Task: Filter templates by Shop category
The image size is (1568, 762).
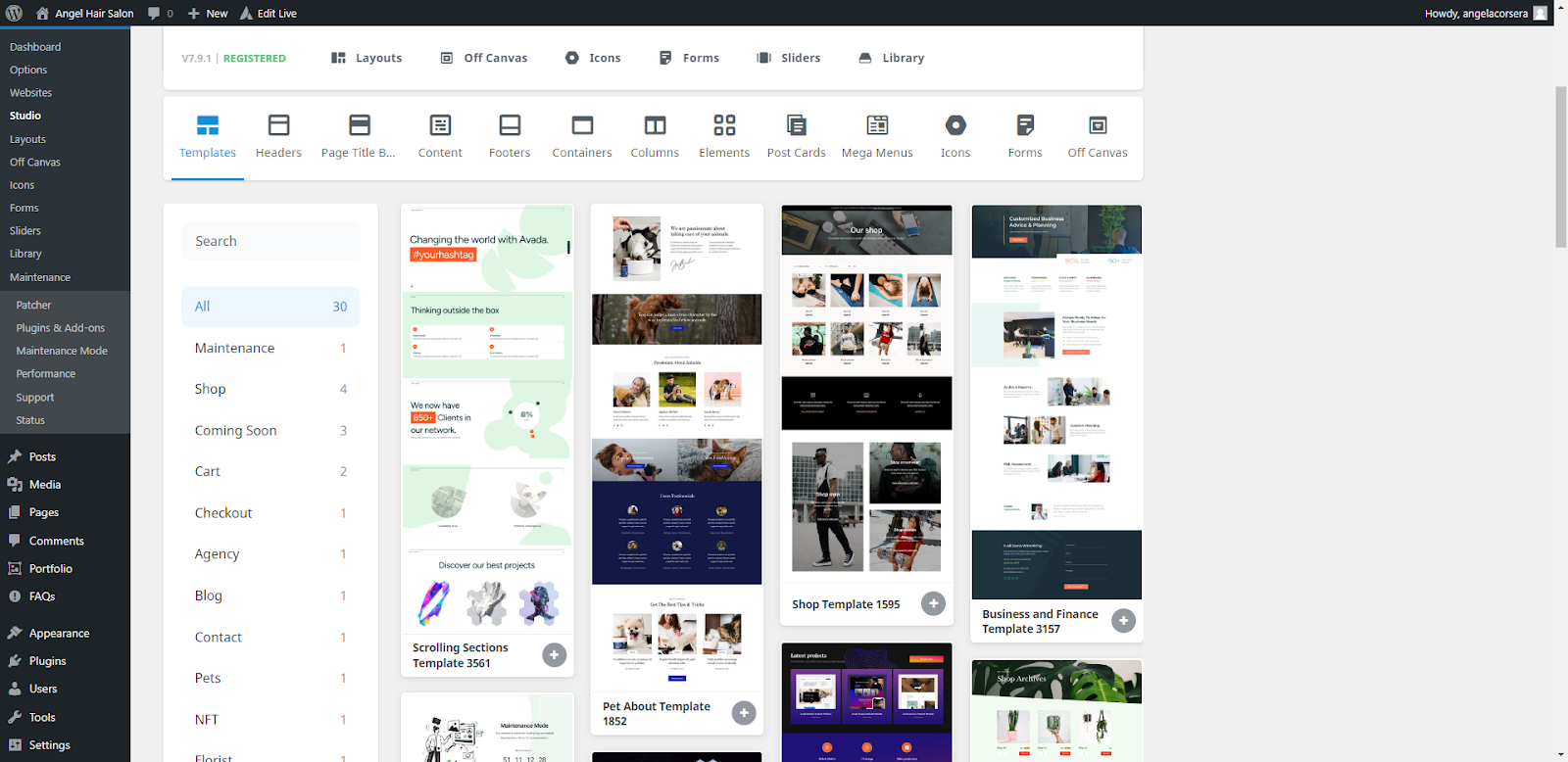Action: 270,389
